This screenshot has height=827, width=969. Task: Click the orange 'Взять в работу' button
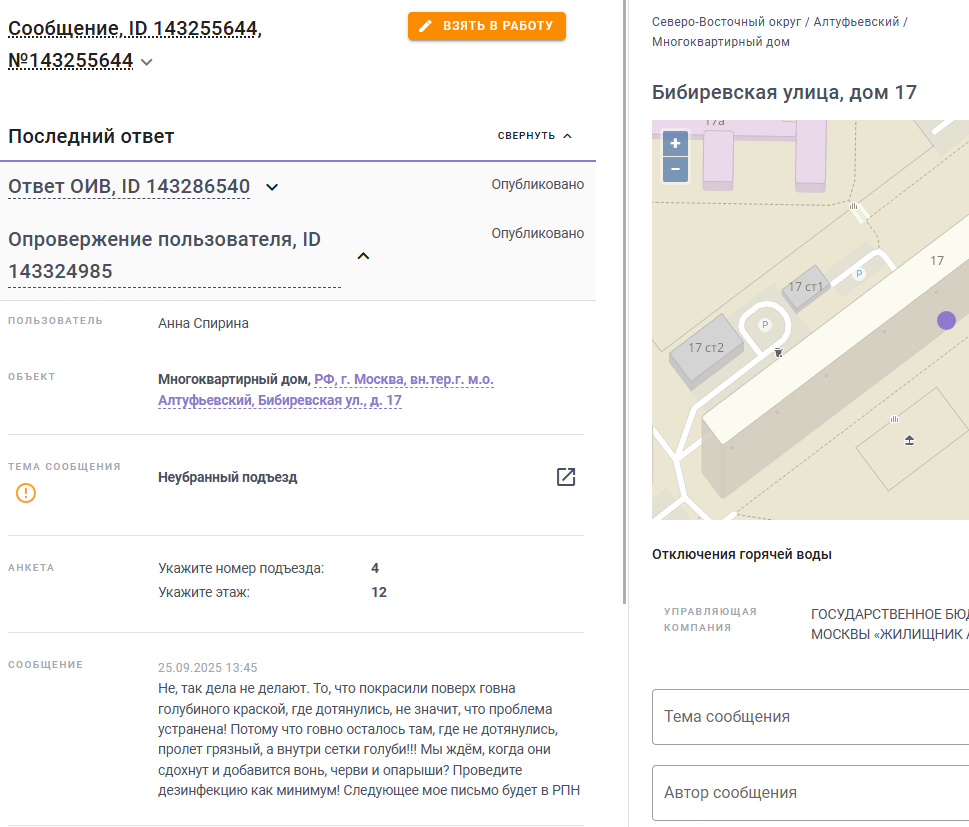[x=486, y=26]
